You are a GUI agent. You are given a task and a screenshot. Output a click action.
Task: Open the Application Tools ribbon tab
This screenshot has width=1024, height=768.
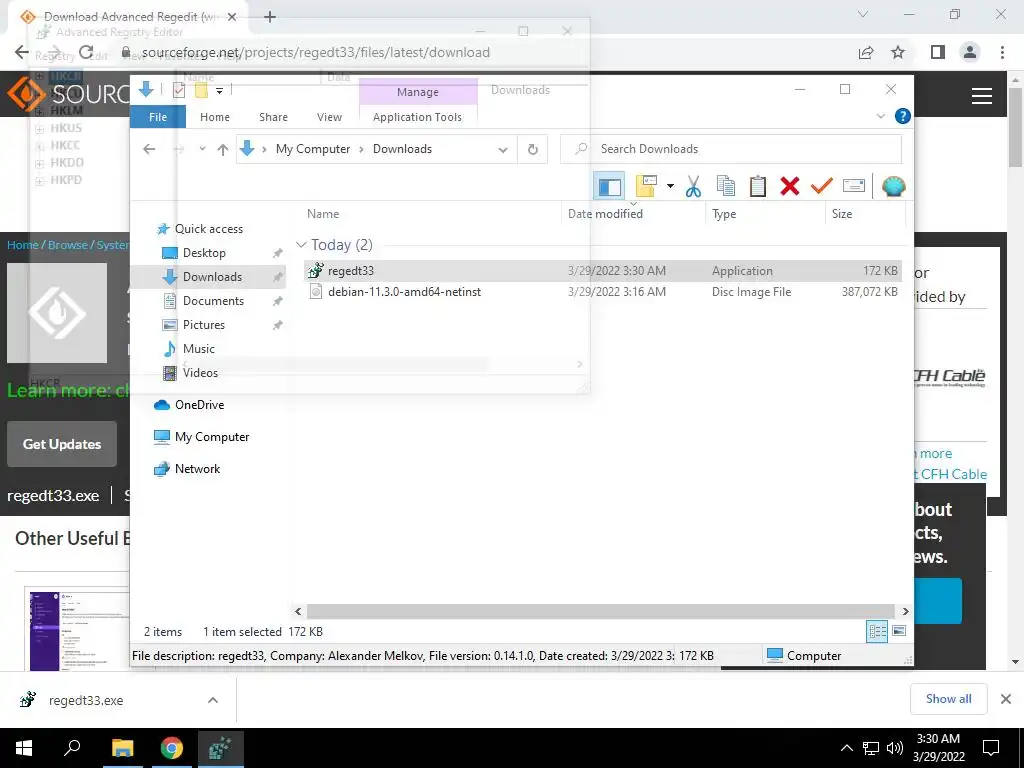click(417, 117)
